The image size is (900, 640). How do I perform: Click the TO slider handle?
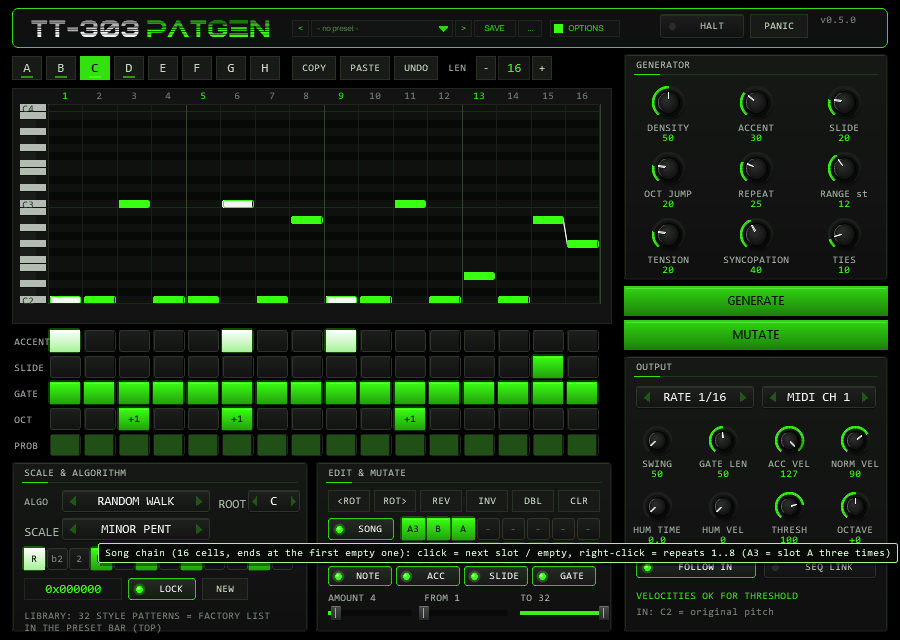click(x=603, y=613)
